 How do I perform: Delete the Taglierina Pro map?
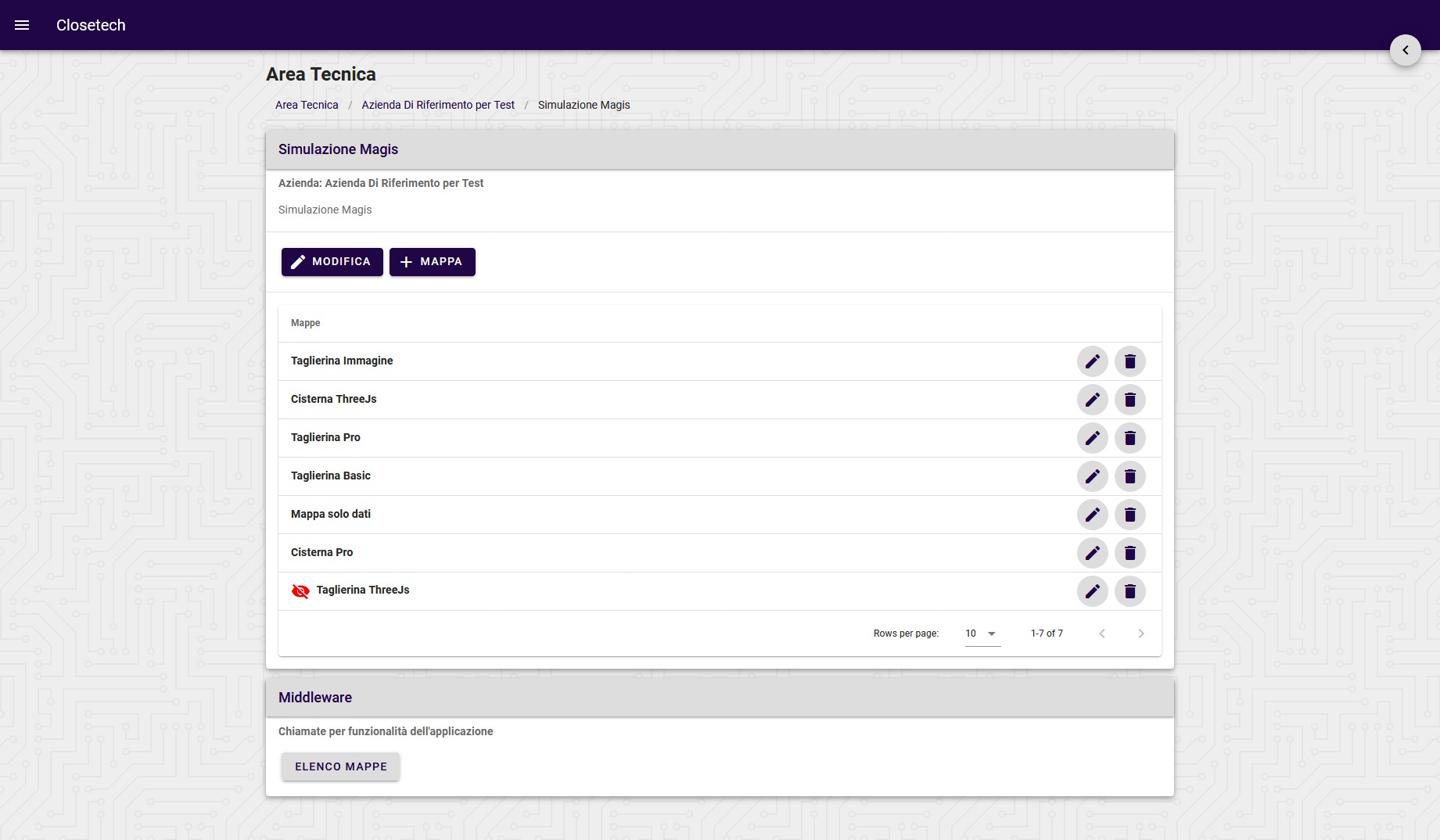tap(1129, 438)
